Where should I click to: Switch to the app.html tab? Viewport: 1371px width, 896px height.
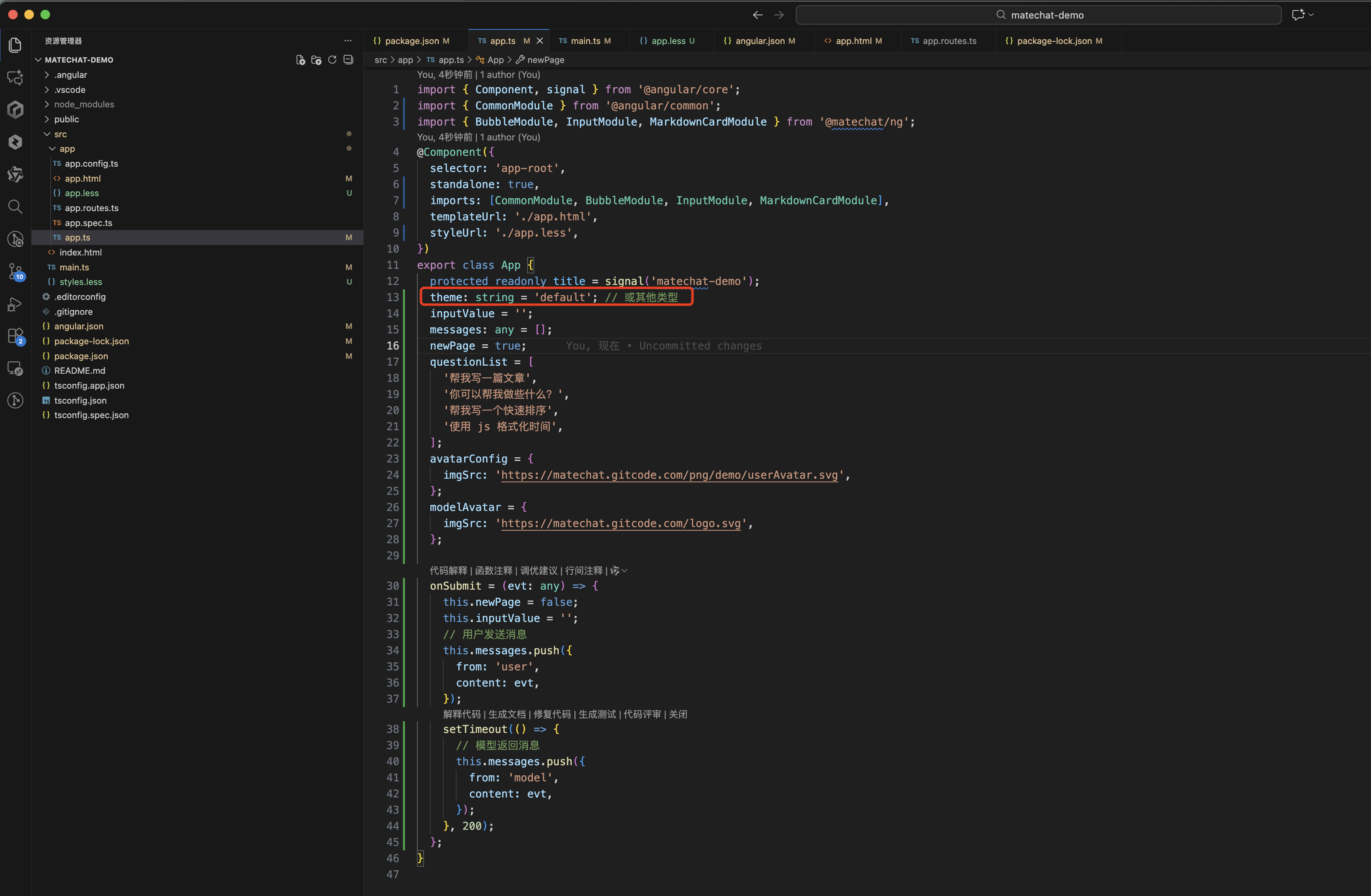(x=853, y=41)
